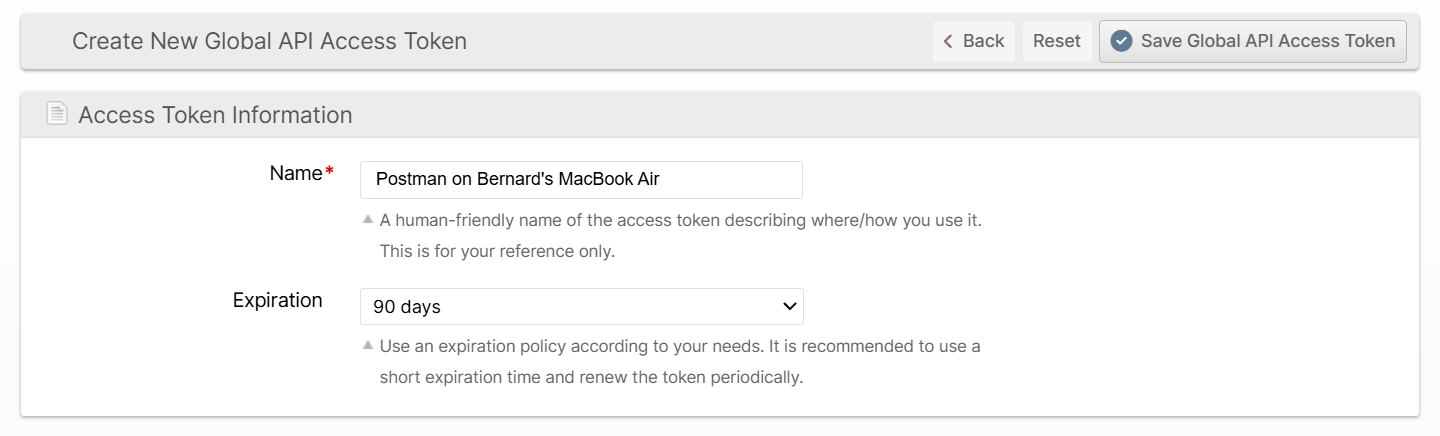Save the Global API Access Token
This screenshot has height=436, width=1440.
(x=1253, y=41)
